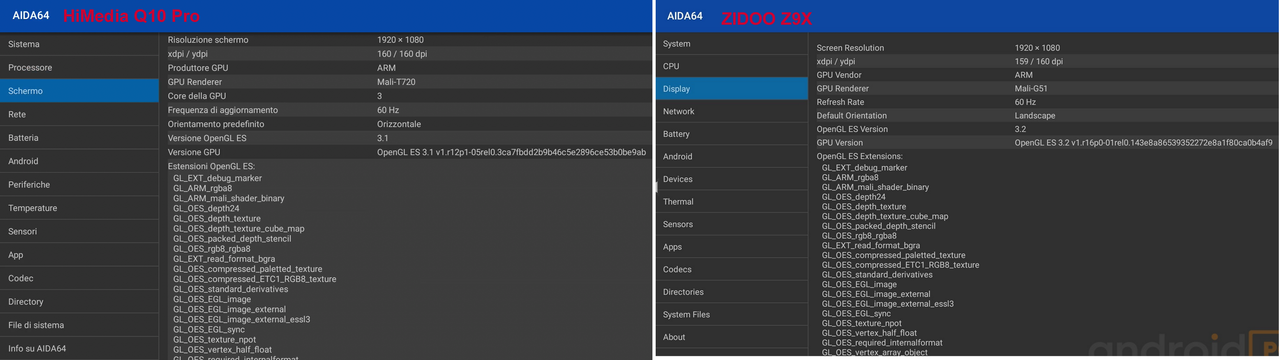The image size is (1280, 360).
Task: Open Directory in the left sidebar
Action: [x=79, y=302]
